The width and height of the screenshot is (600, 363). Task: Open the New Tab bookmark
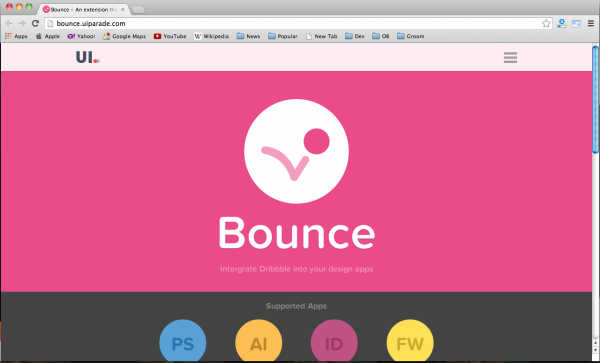tap(321, 36)
